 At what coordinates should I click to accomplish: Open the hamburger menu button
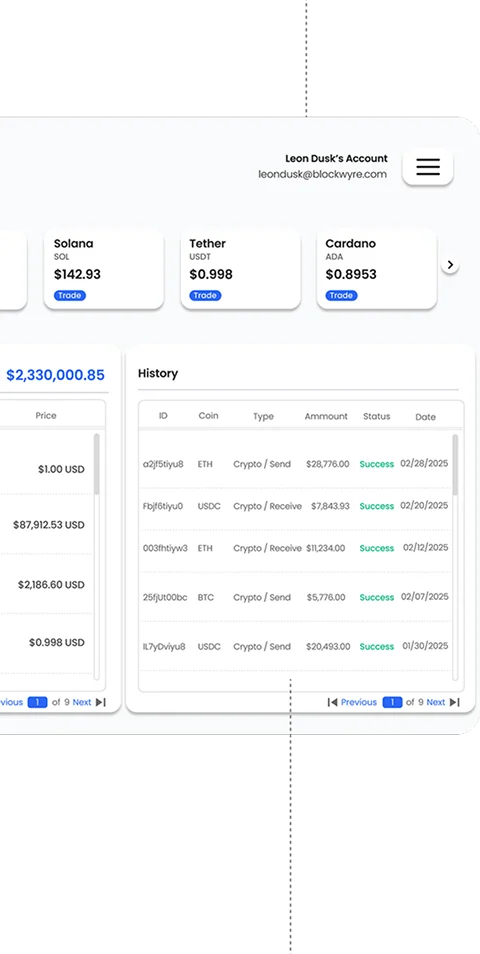(x=428, y=167)
